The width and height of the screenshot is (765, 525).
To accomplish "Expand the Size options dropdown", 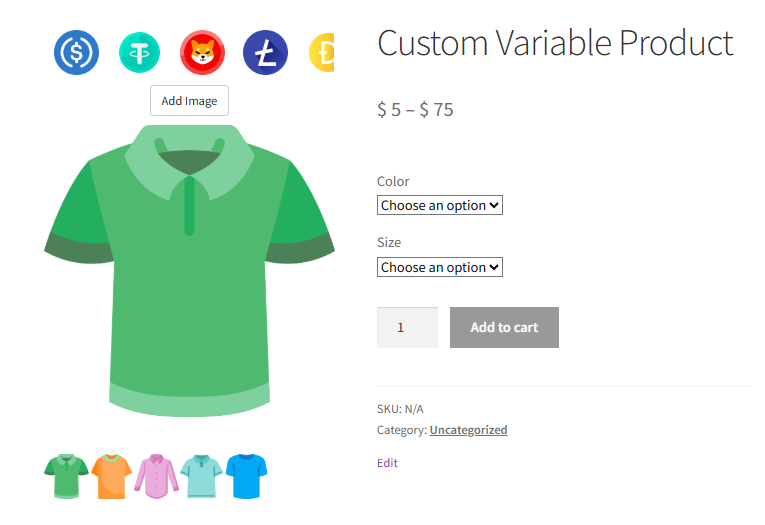I will 439,268.
